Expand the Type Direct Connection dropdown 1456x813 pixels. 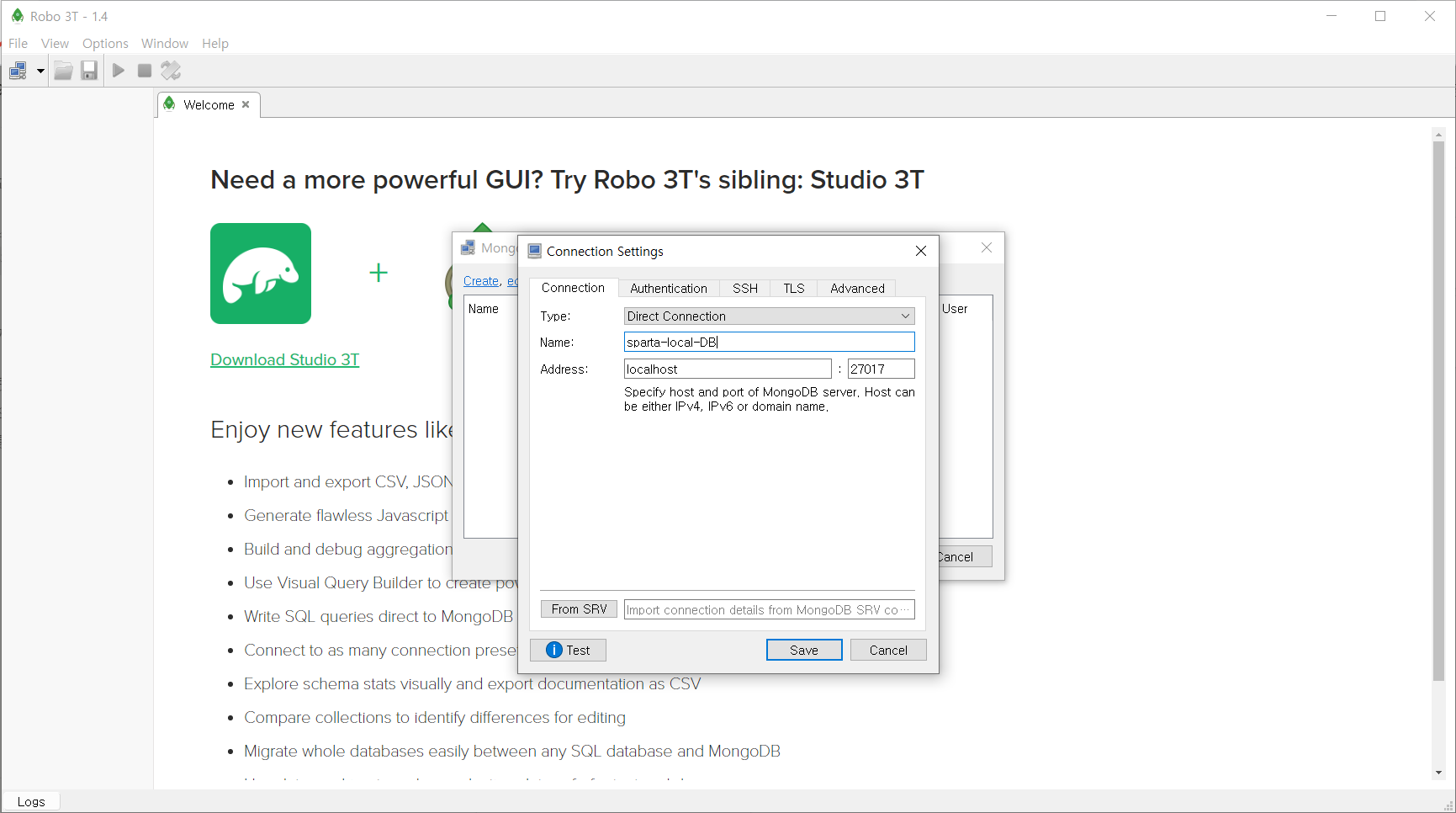click(x=769, y=316)
